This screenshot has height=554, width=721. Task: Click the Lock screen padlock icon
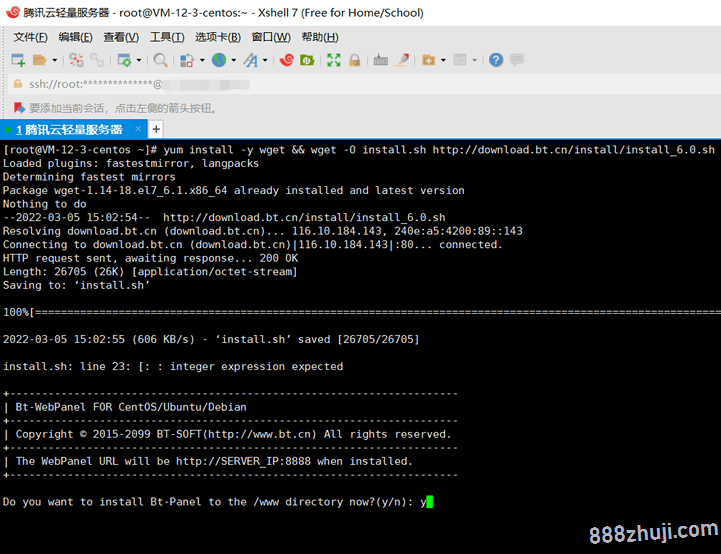point(354,60)
